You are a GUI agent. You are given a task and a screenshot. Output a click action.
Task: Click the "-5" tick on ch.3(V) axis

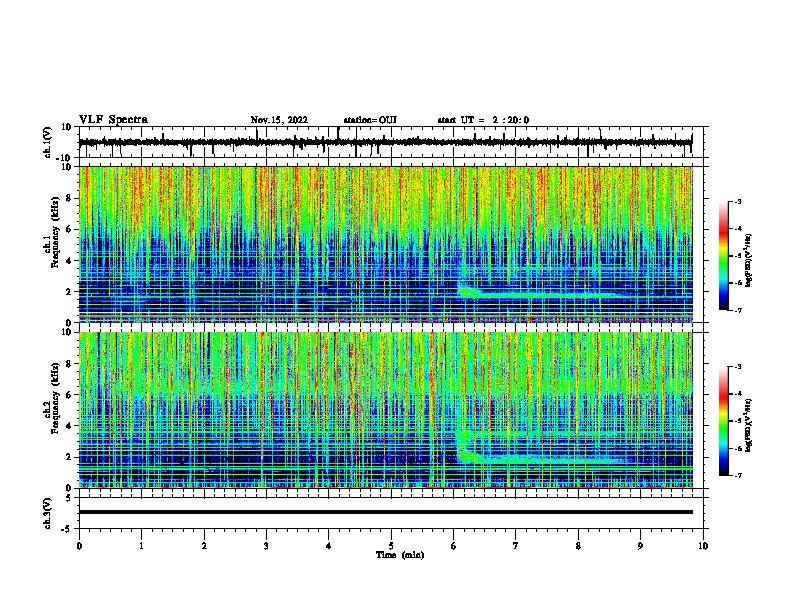[67, 529]
